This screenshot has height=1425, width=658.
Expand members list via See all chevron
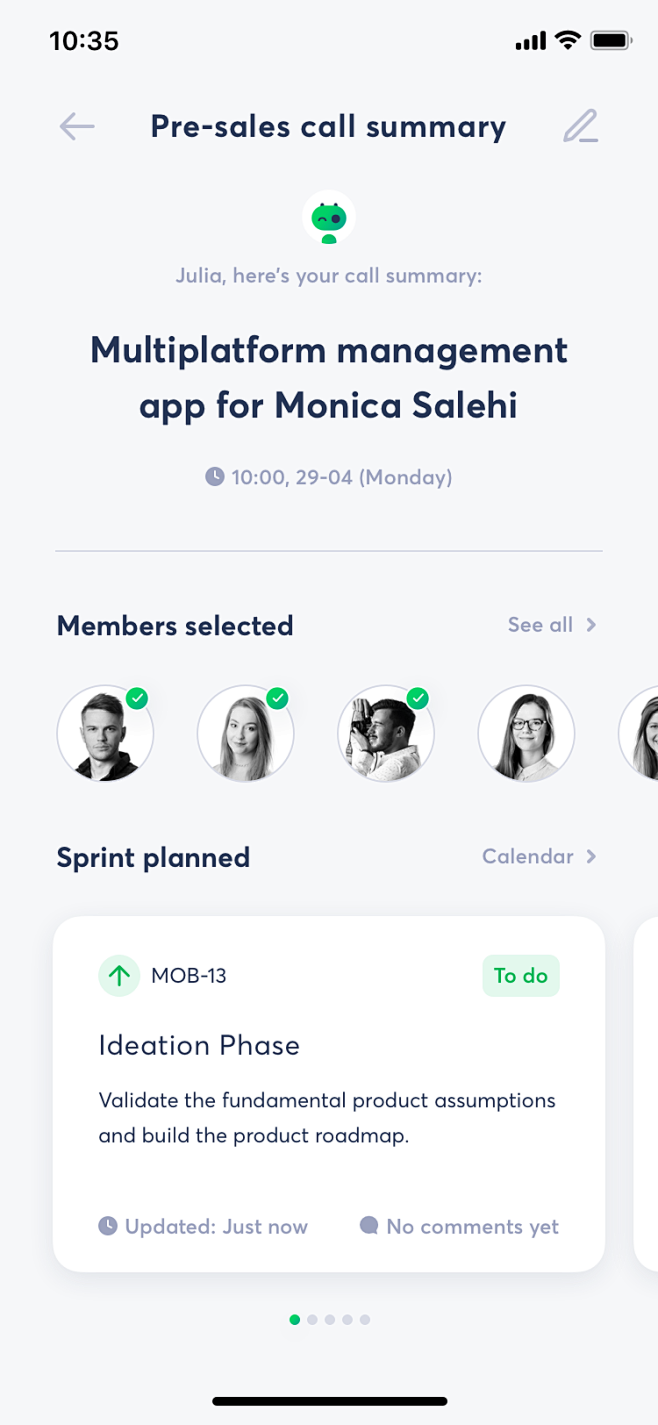(591, 625)
